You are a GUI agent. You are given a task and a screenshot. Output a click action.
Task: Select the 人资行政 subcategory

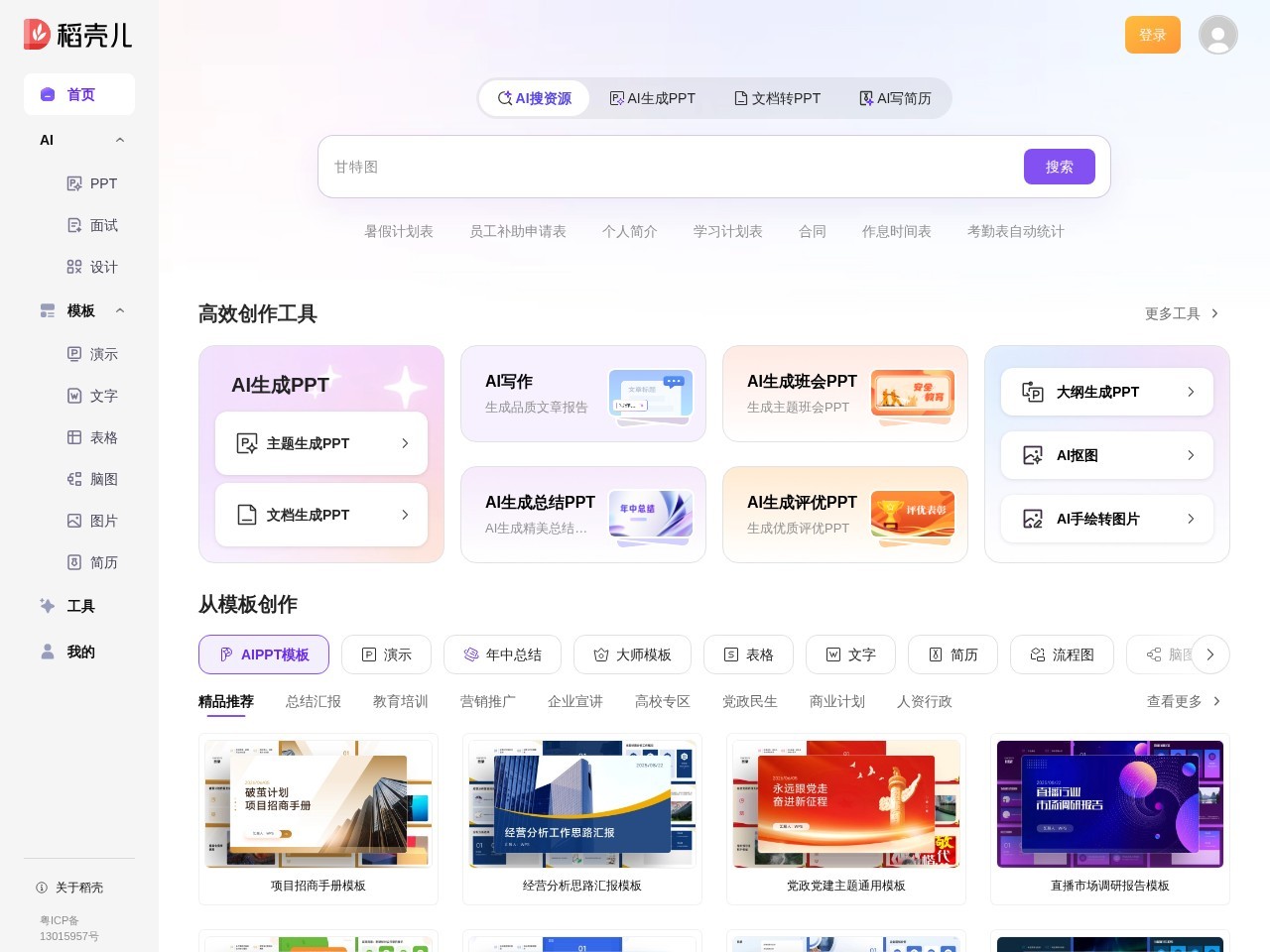coord(925,701)
